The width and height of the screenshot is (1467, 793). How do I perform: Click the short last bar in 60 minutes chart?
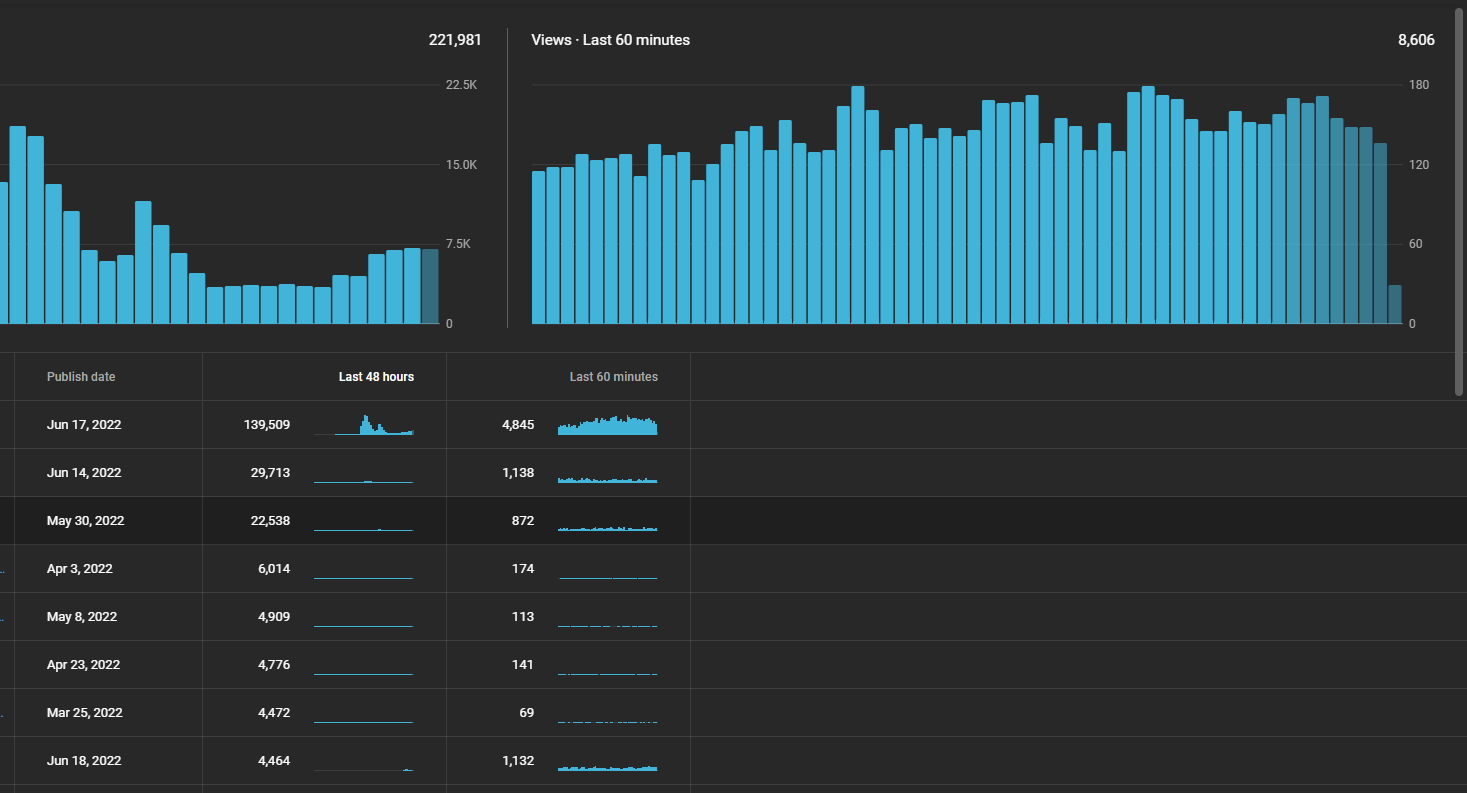(x=1395, y=305)
